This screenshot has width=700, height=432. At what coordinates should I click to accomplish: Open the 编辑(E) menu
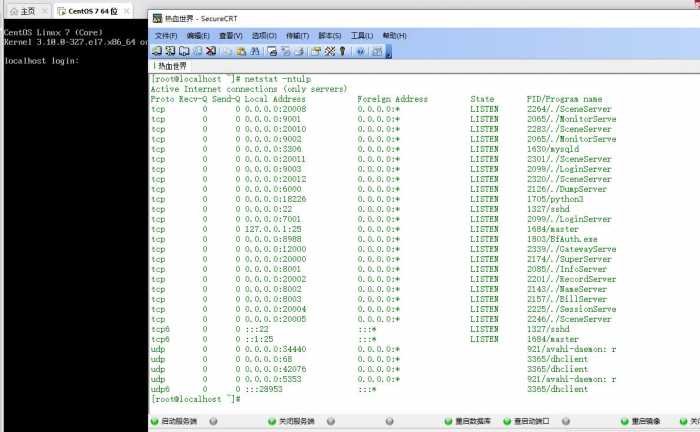[x=197, y=35]
